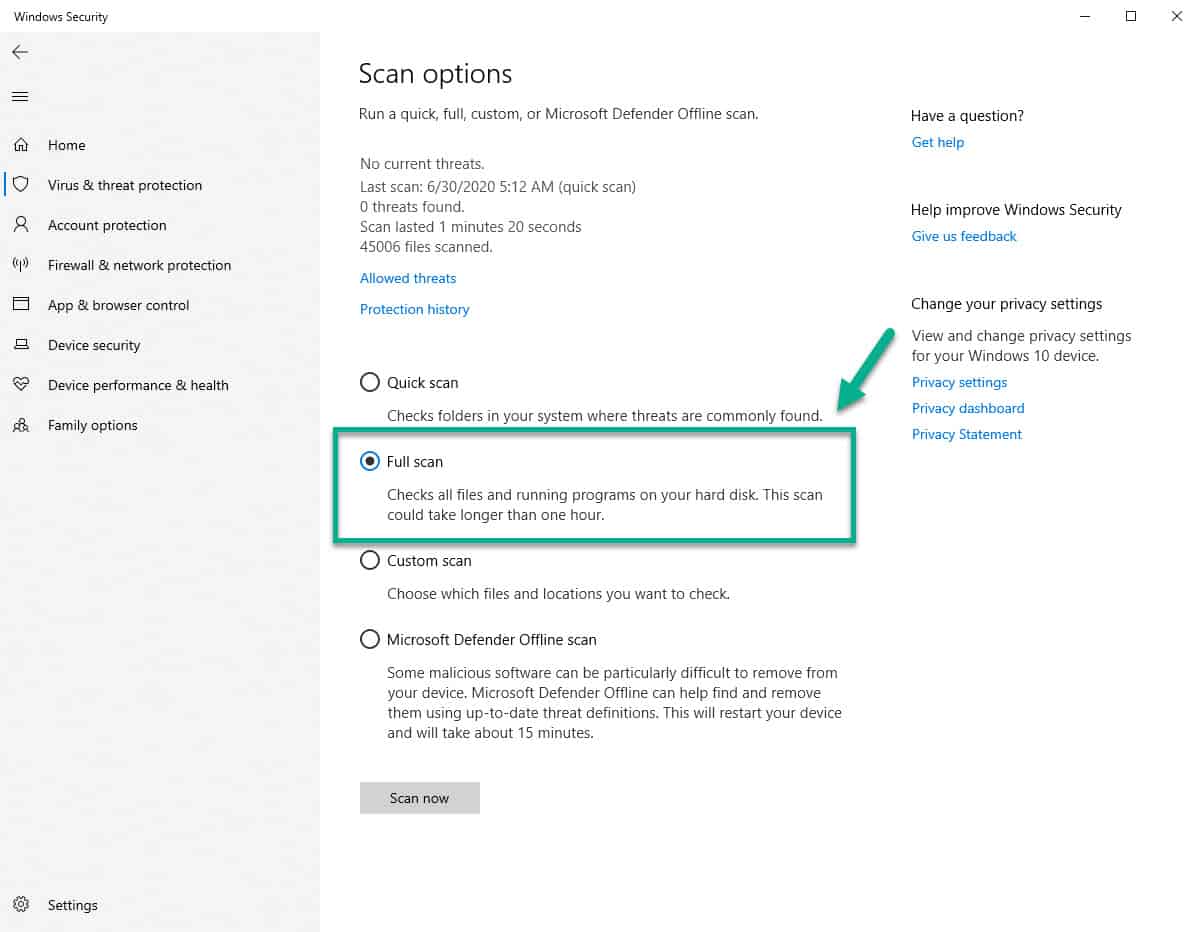Click the 'Scan options' page heading
Image resolution: width=1200 pixels, height=932 pixels.
[435, 74]
